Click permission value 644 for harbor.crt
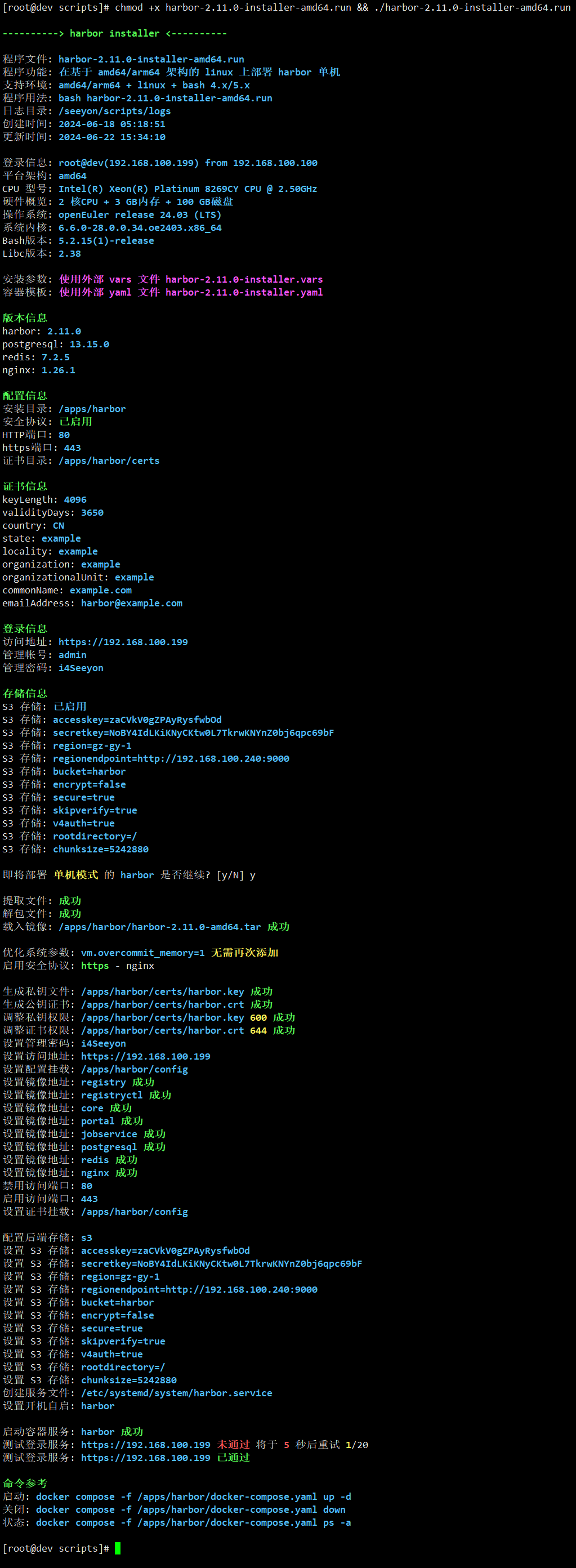 pyautogui.click(x=258, y=1030)
